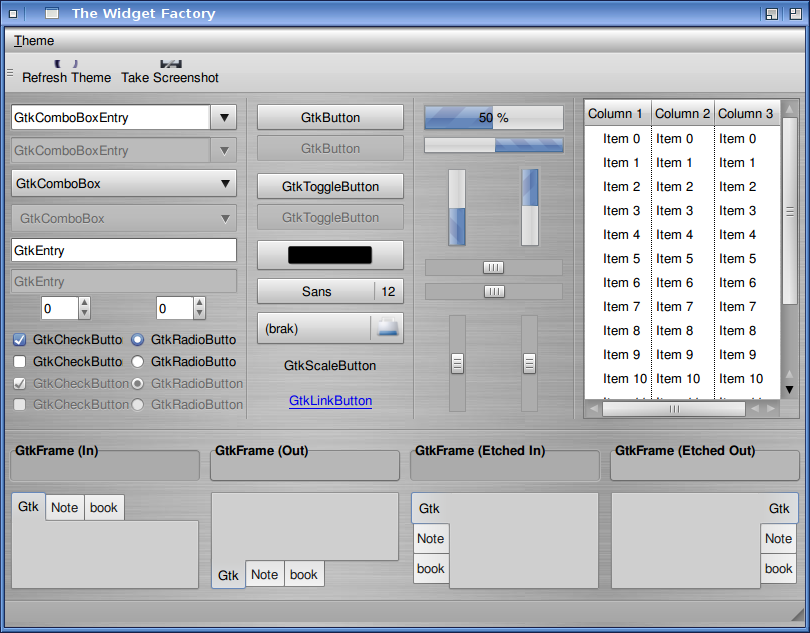
Task: Click the horizontal scrollbar rightmost arrow
Action: tap(771, 409)
